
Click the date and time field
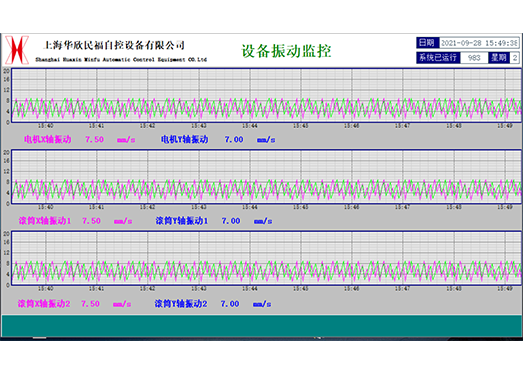pos(479,43)
